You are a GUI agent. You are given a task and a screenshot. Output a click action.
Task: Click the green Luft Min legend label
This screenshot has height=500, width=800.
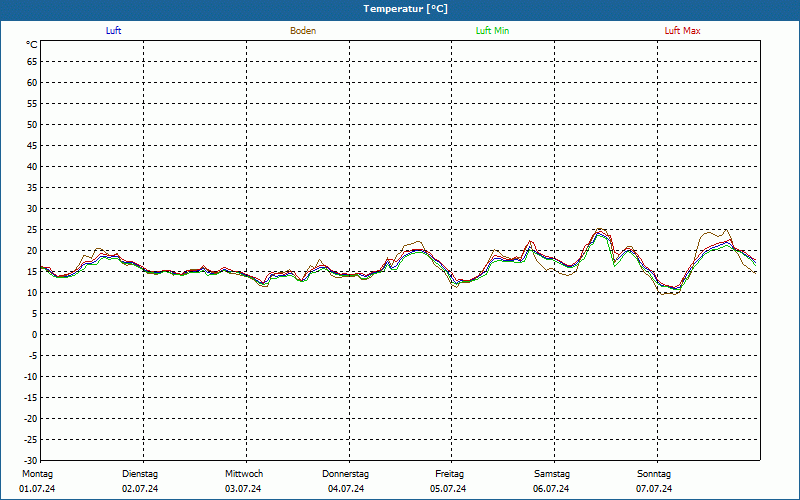[492, 31]
